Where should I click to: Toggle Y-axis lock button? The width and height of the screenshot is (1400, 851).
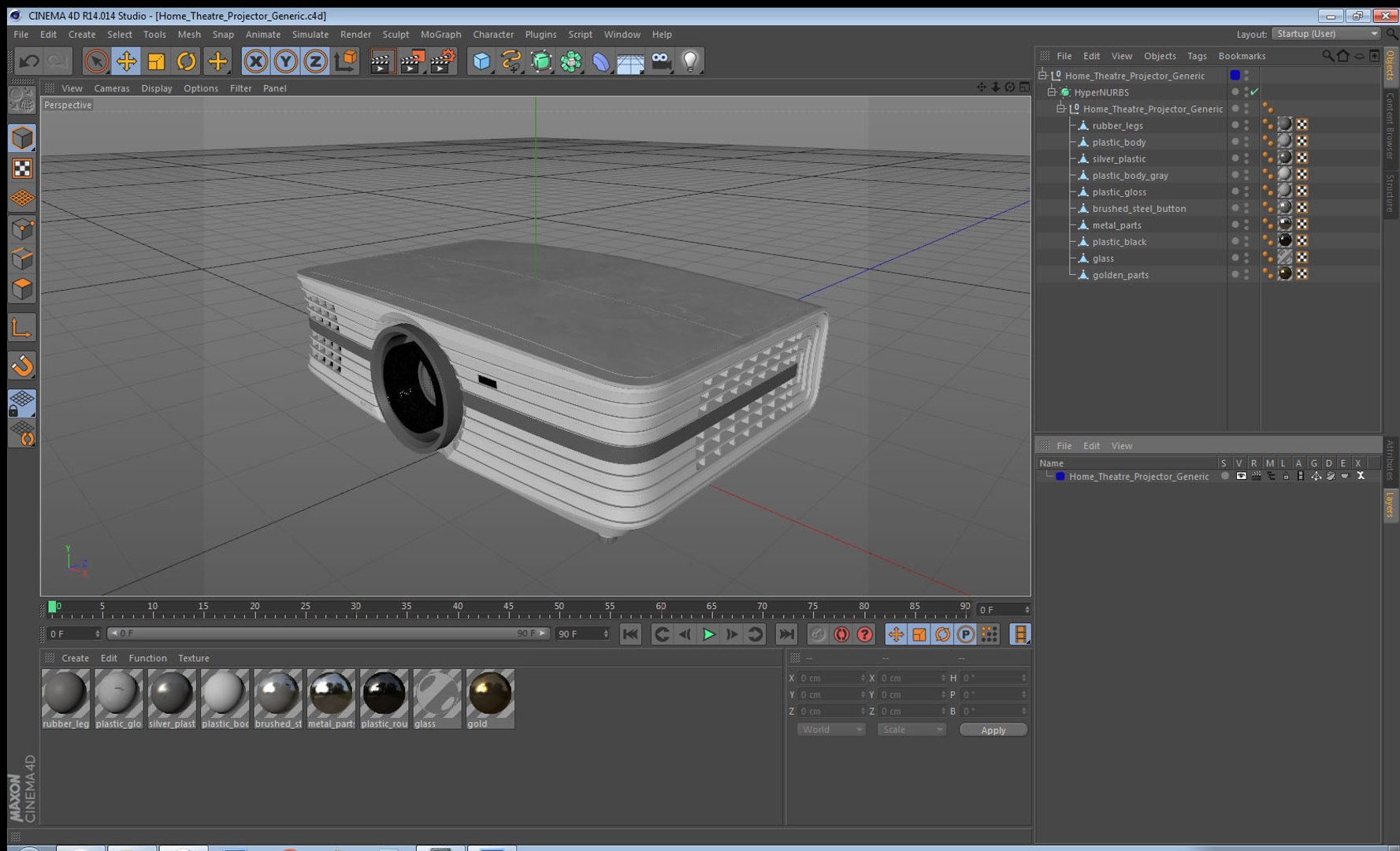click(x=285, y=61)
